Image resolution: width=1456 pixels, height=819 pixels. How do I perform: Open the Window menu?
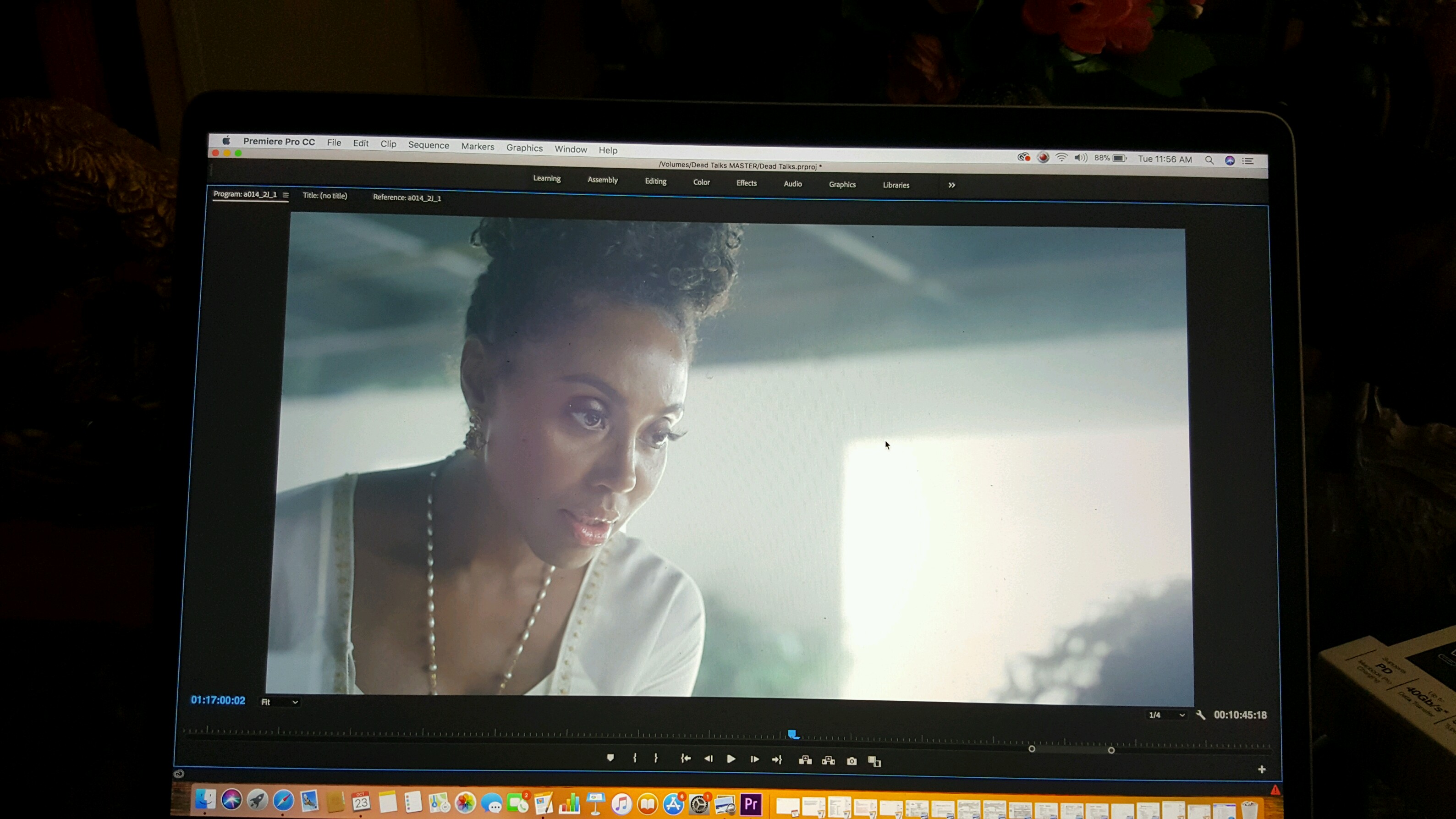[571, 149]
